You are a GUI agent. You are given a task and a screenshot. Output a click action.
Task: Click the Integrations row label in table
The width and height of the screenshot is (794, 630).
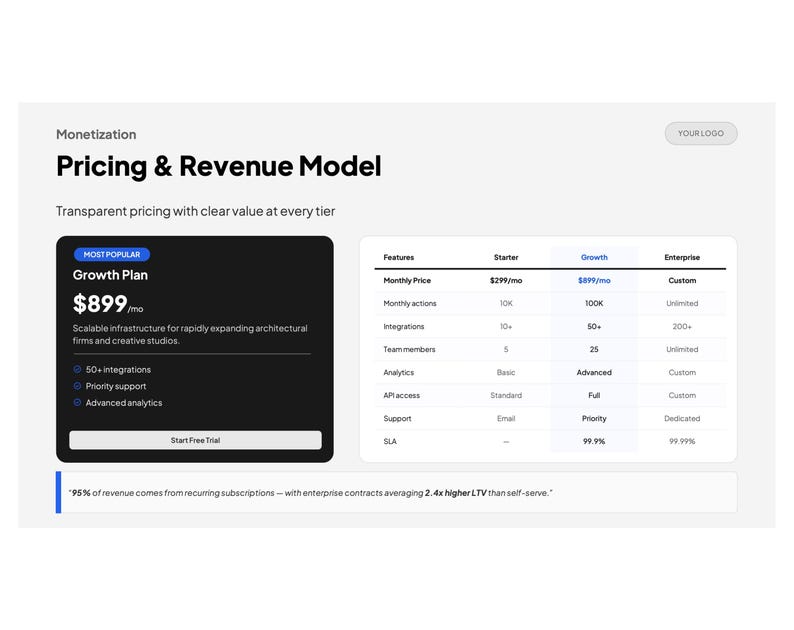click(404, 327)
